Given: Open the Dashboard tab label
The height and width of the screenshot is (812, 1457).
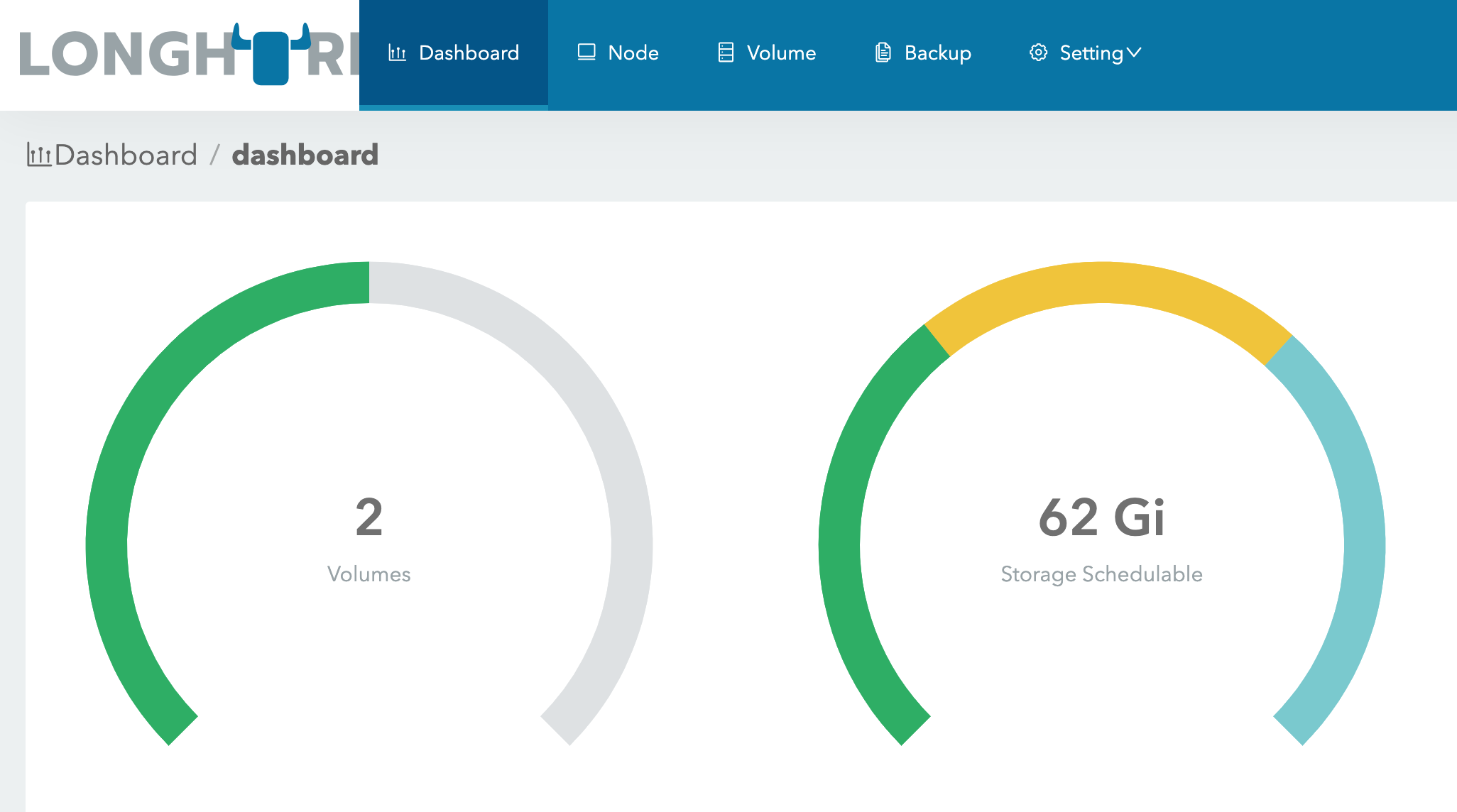Looking at the screenshot, I should point(469,53).
